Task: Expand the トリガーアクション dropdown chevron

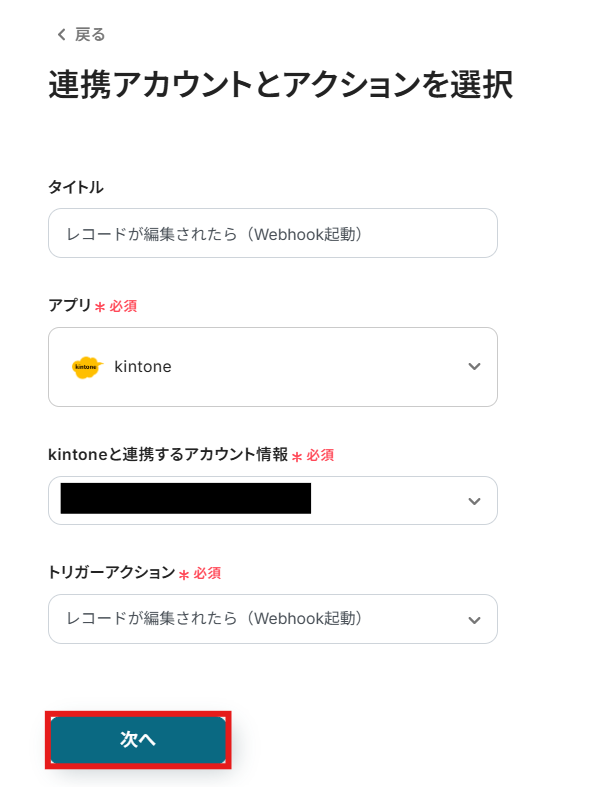Action: pos(474,620)
